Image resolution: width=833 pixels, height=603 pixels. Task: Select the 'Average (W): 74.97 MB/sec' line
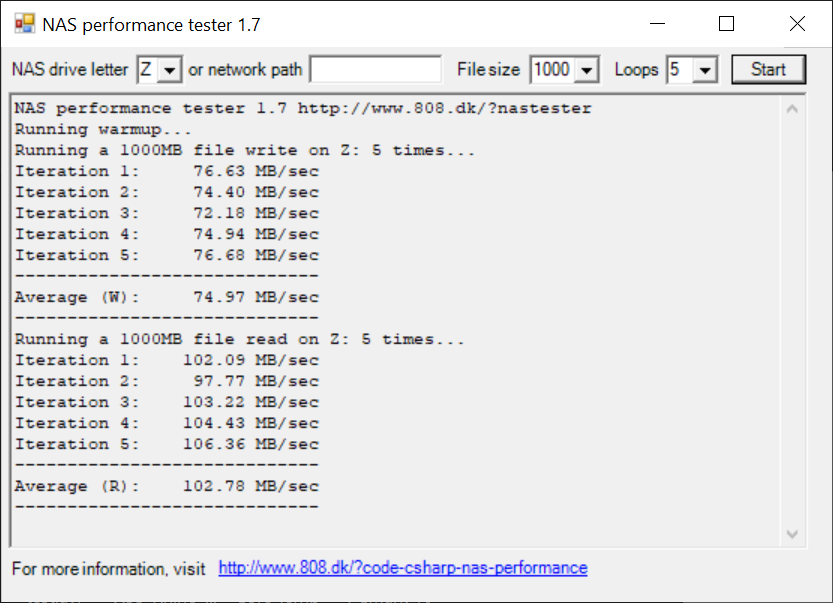point(166,297)
